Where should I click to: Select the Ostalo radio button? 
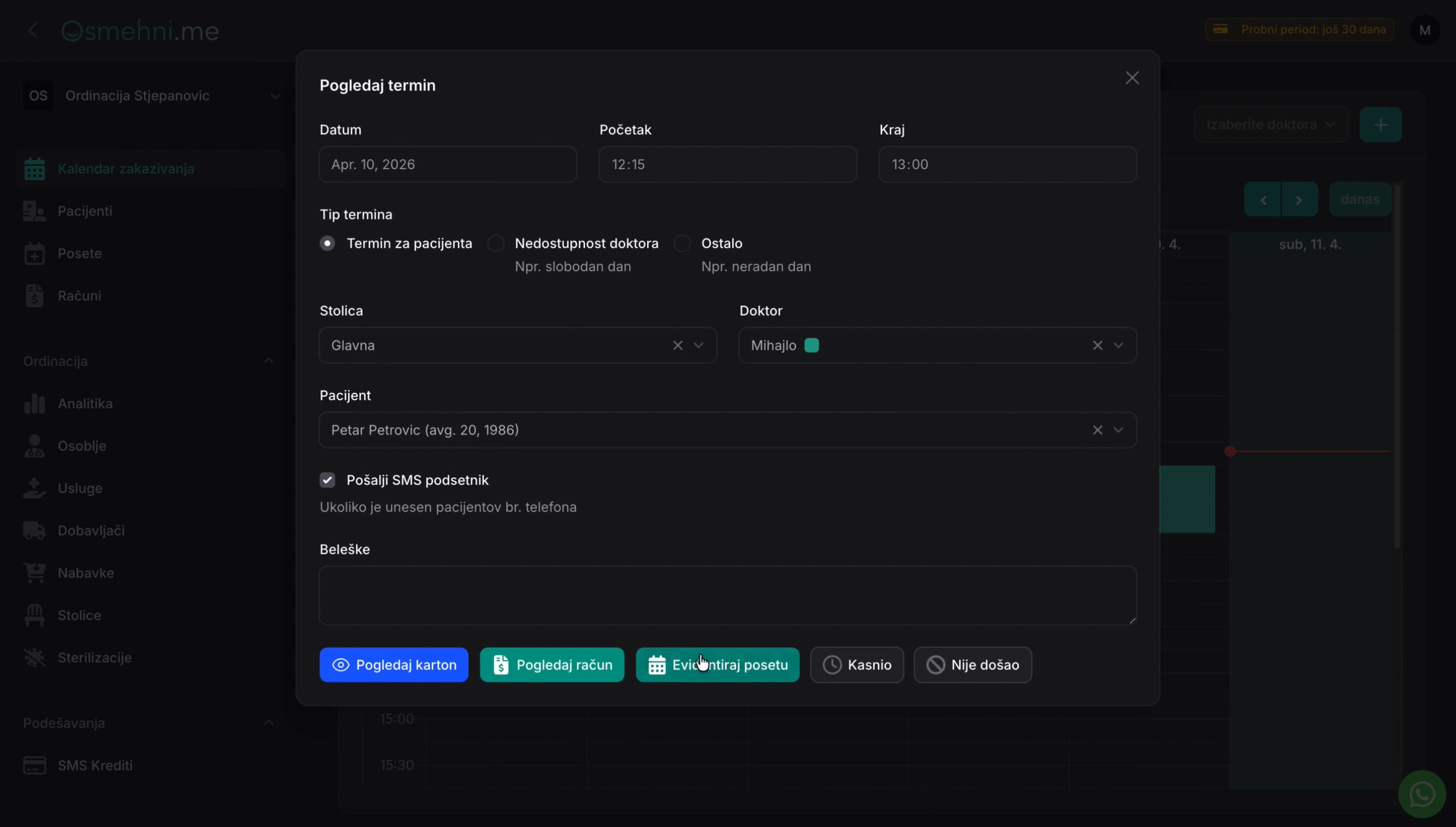[x=682, y=244]
